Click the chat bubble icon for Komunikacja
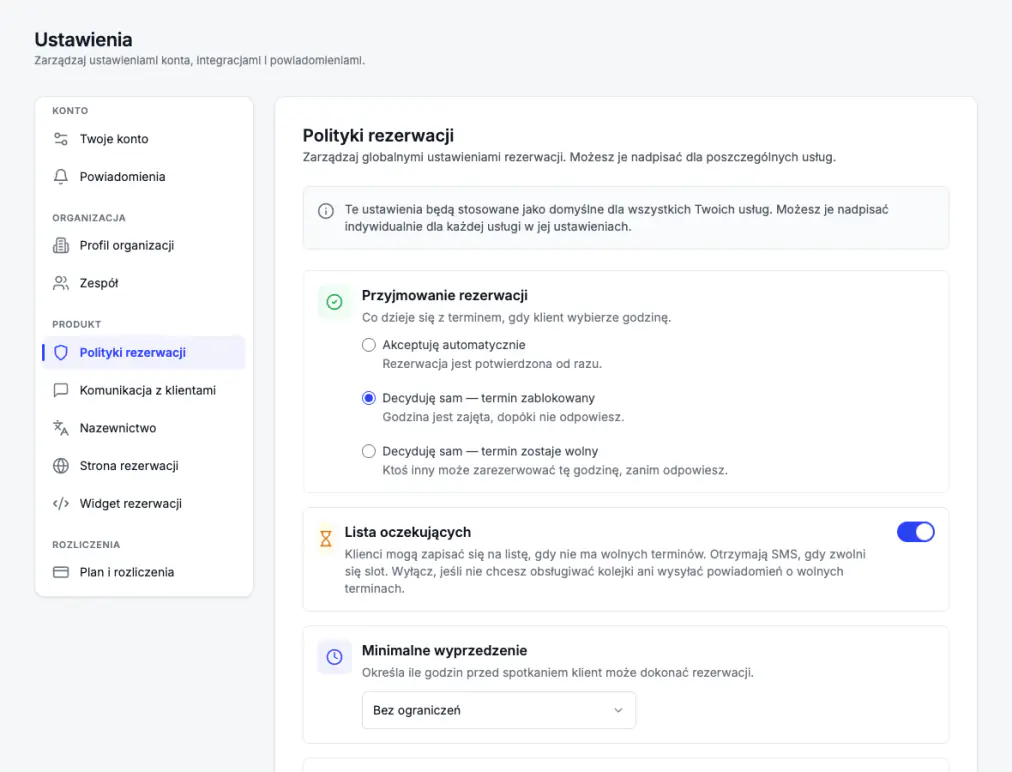 [61, 390]
